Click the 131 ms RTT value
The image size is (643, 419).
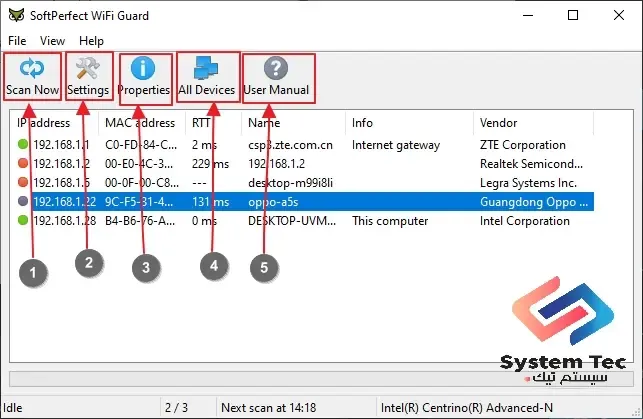pos(210,202)
